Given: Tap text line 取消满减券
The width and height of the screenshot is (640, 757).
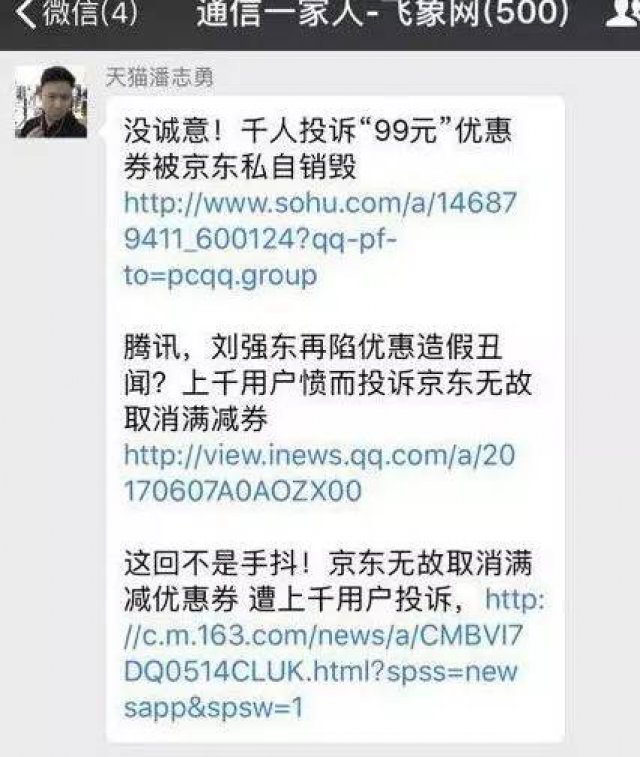Looking at the screenshot, I should (196, 419).
